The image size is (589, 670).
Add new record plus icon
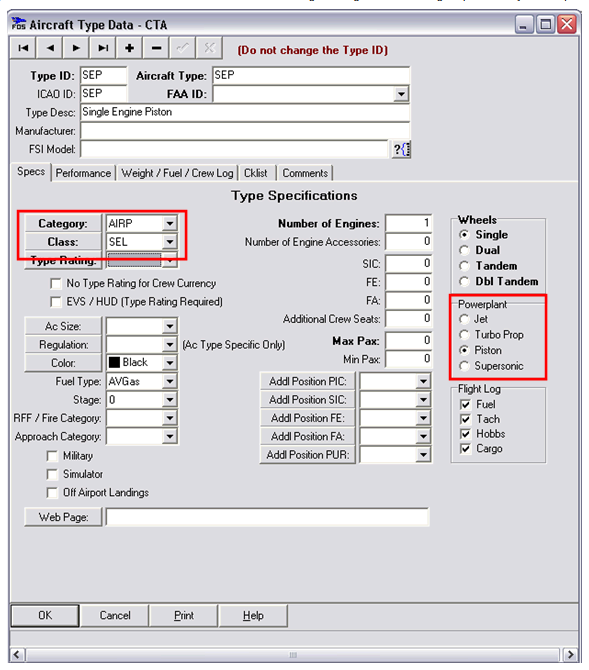pos(129,48)
